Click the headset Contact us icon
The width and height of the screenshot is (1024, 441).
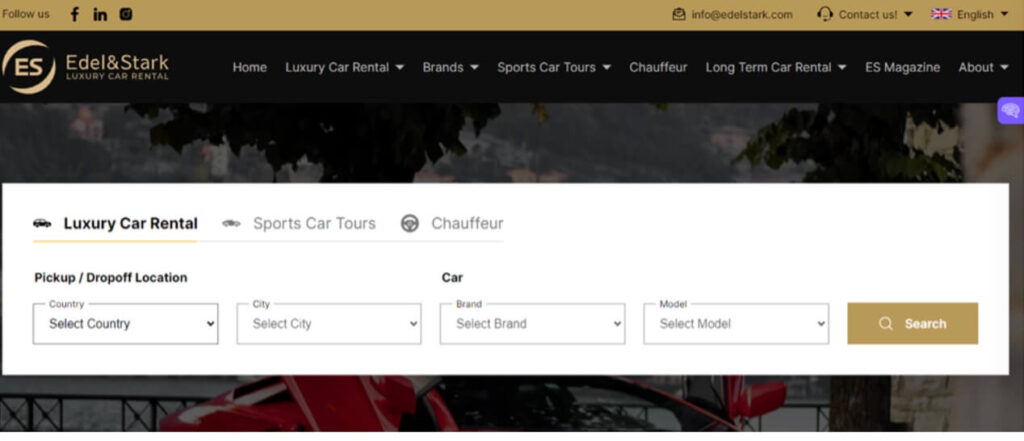[825, 14]
